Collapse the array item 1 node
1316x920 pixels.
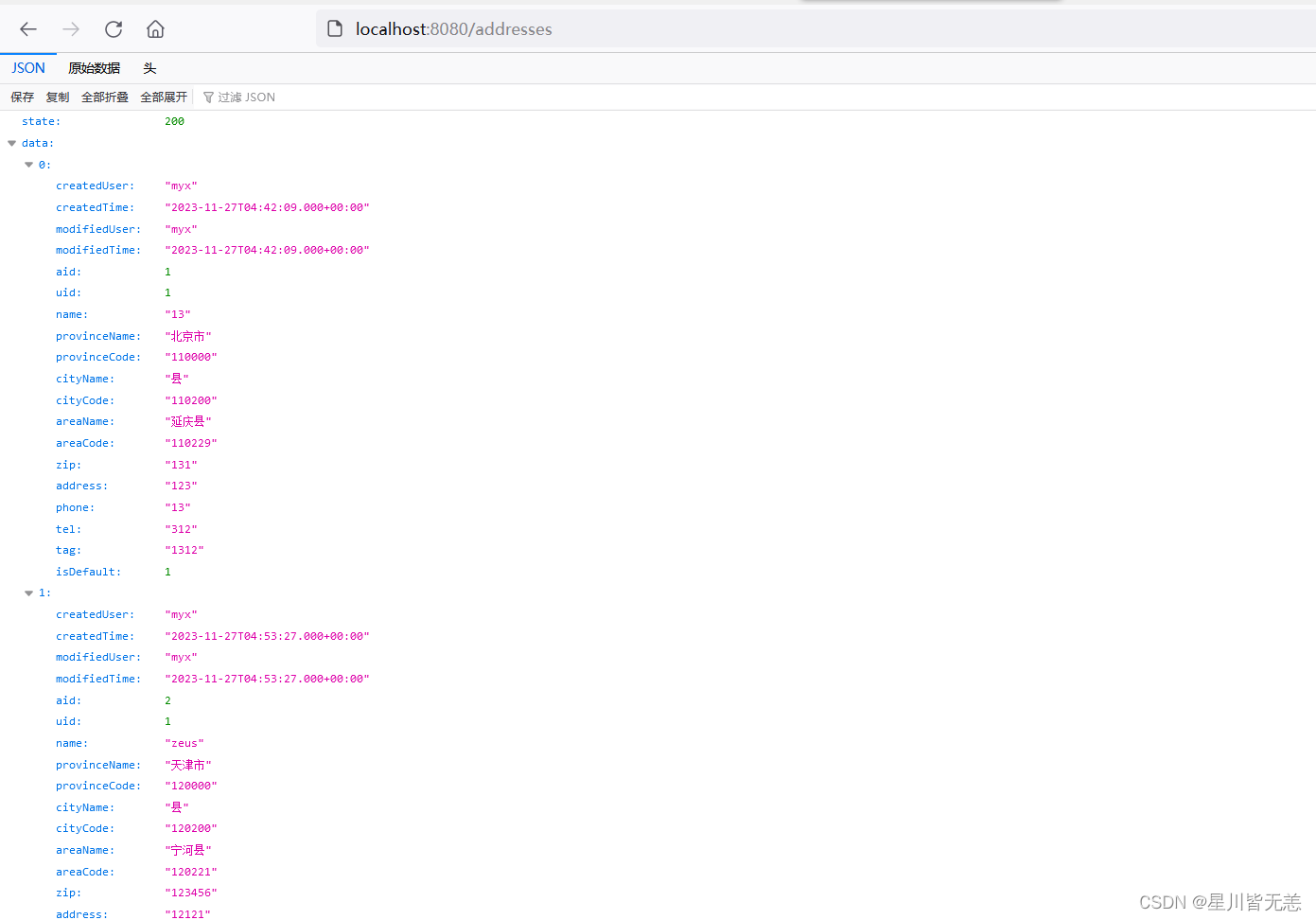28,593
